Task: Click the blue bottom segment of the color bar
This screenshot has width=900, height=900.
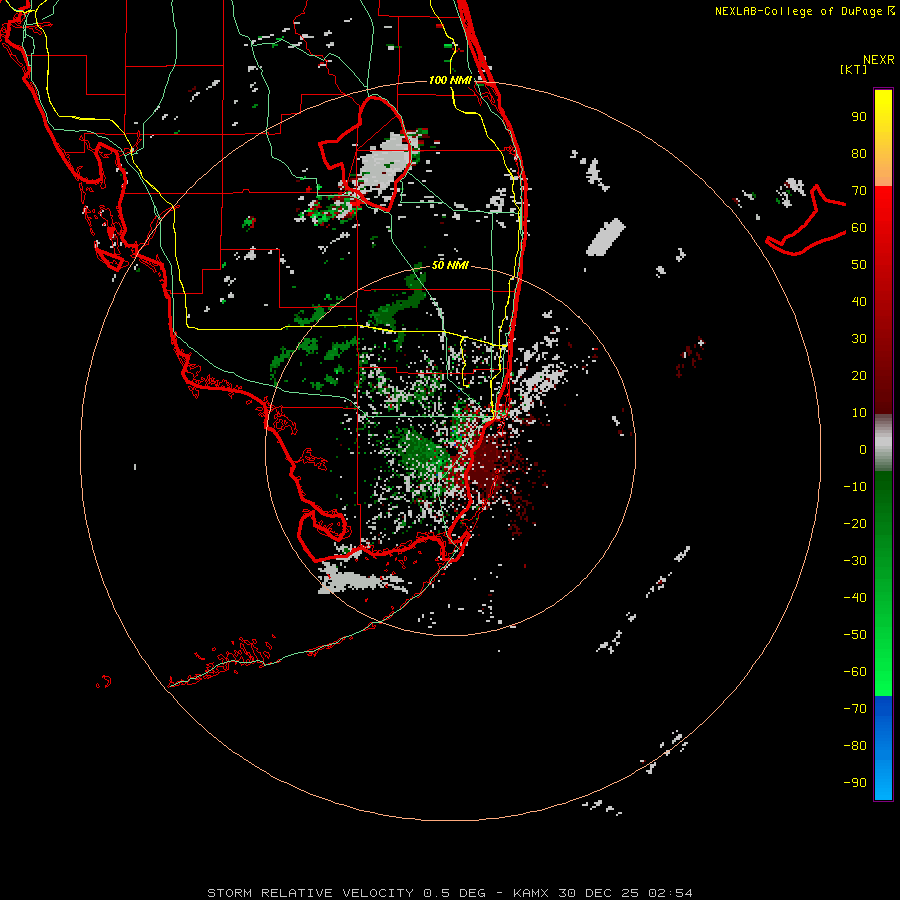Action: point(883,748)
